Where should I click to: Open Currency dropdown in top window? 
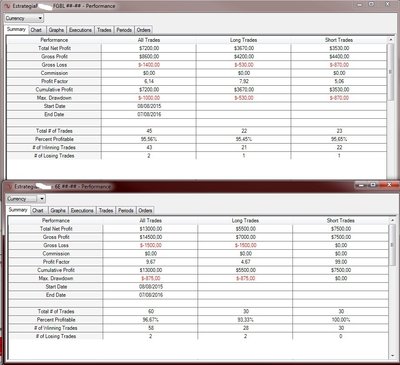[x=24, y=18]
